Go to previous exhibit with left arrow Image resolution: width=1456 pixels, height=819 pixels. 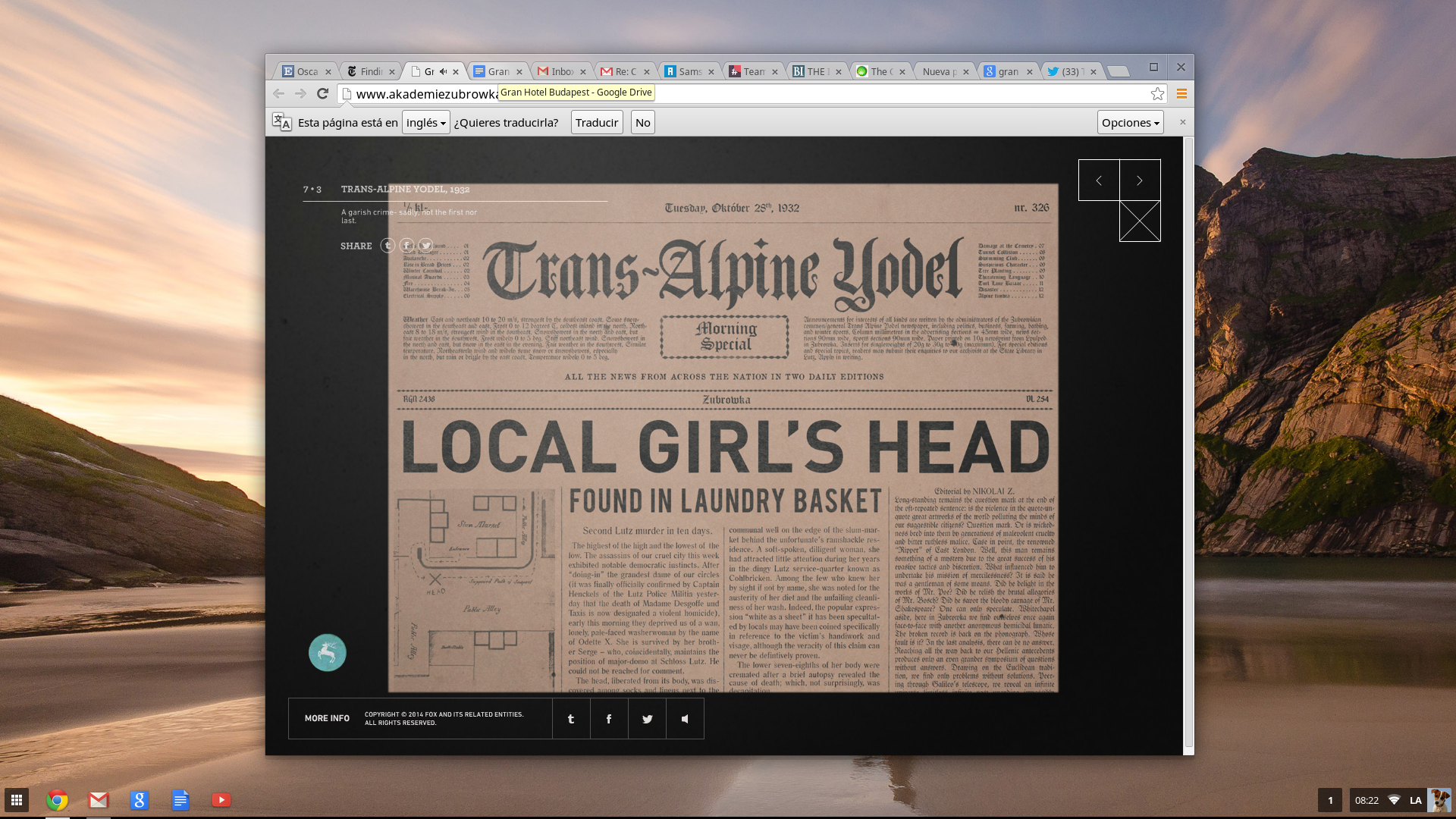pos(1099,180)
